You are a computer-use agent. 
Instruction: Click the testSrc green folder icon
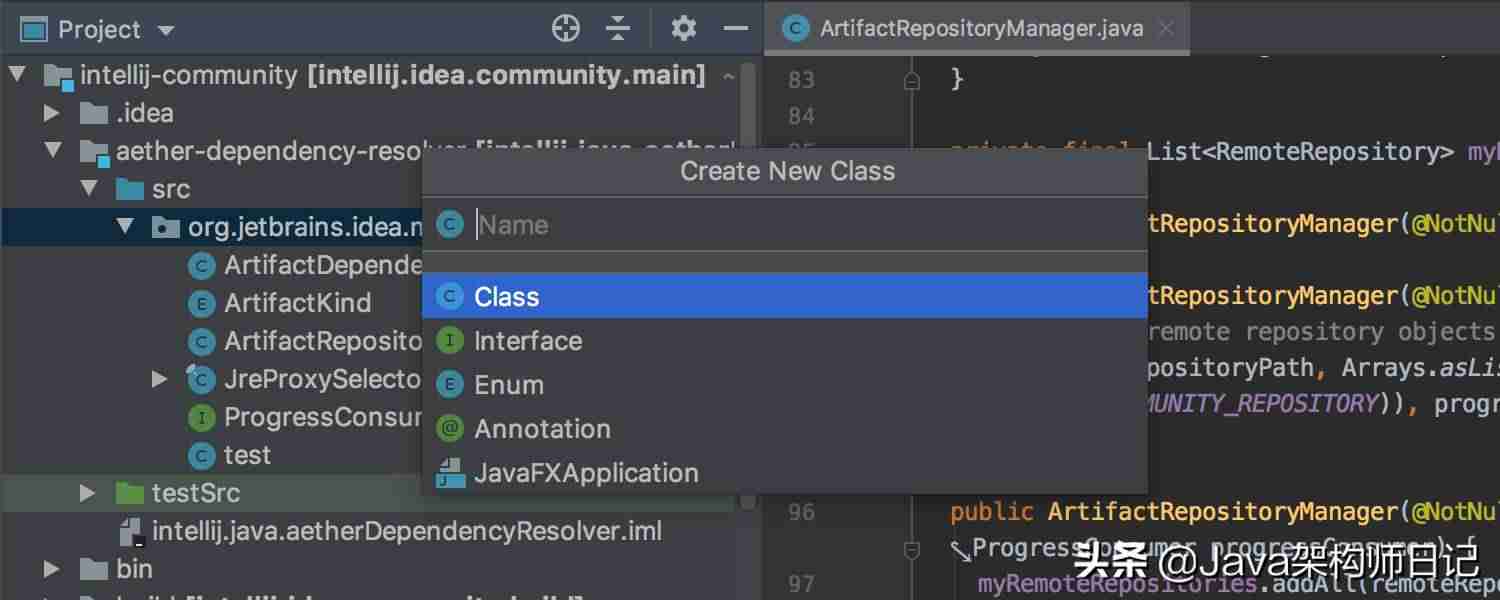coord(130,493)
